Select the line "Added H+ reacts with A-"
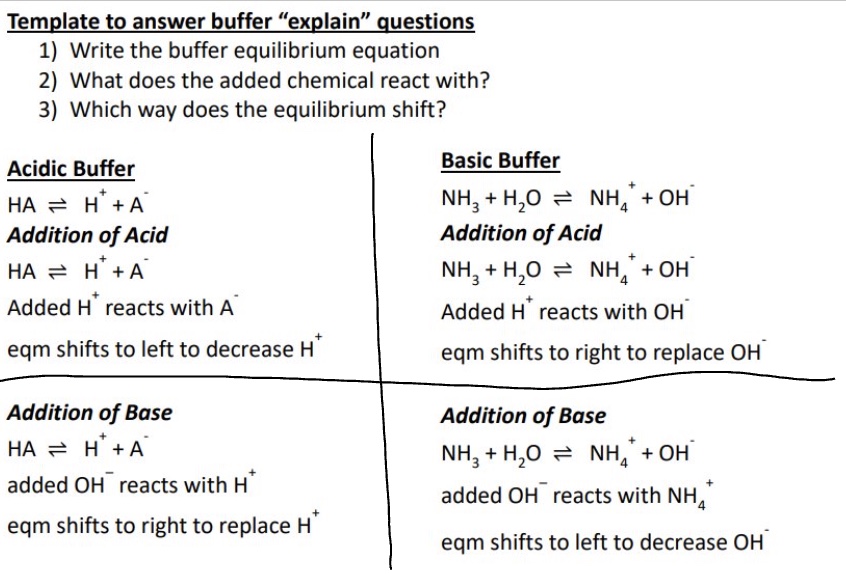The width and height of the screenshot is (846, 574). point(122,308)
